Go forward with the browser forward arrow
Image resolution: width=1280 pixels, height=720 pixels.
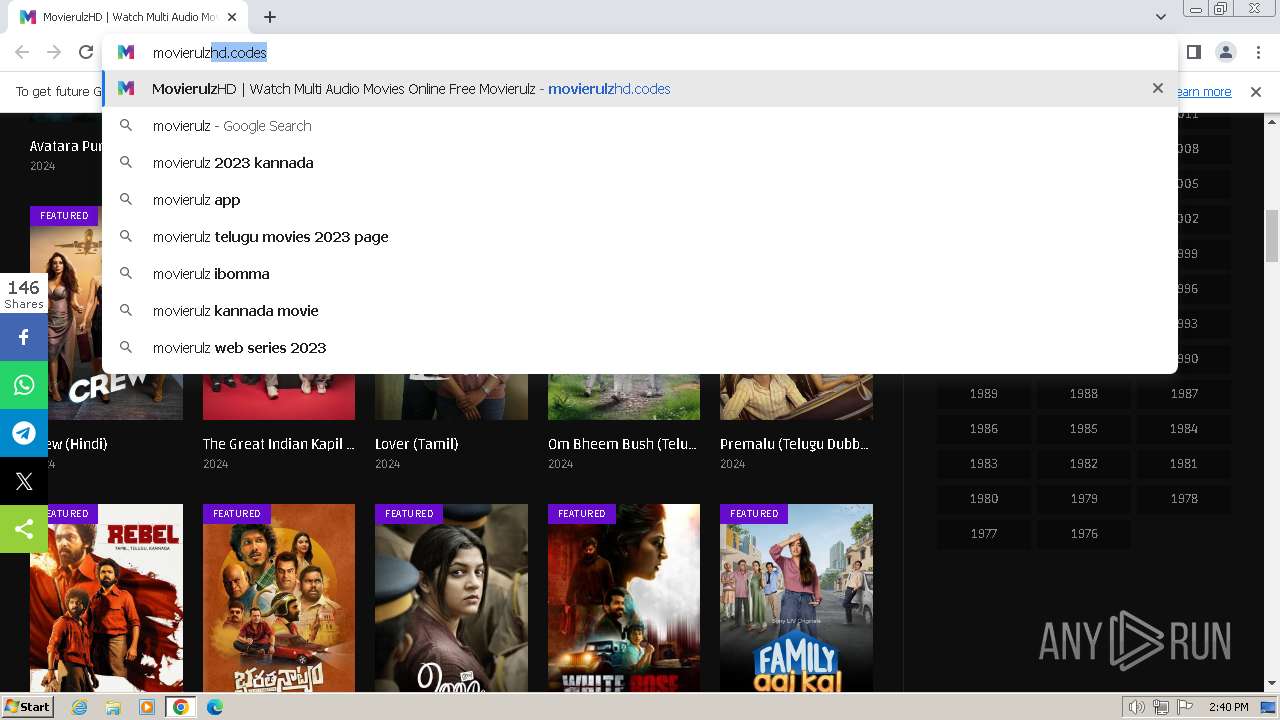pos(54,52)
